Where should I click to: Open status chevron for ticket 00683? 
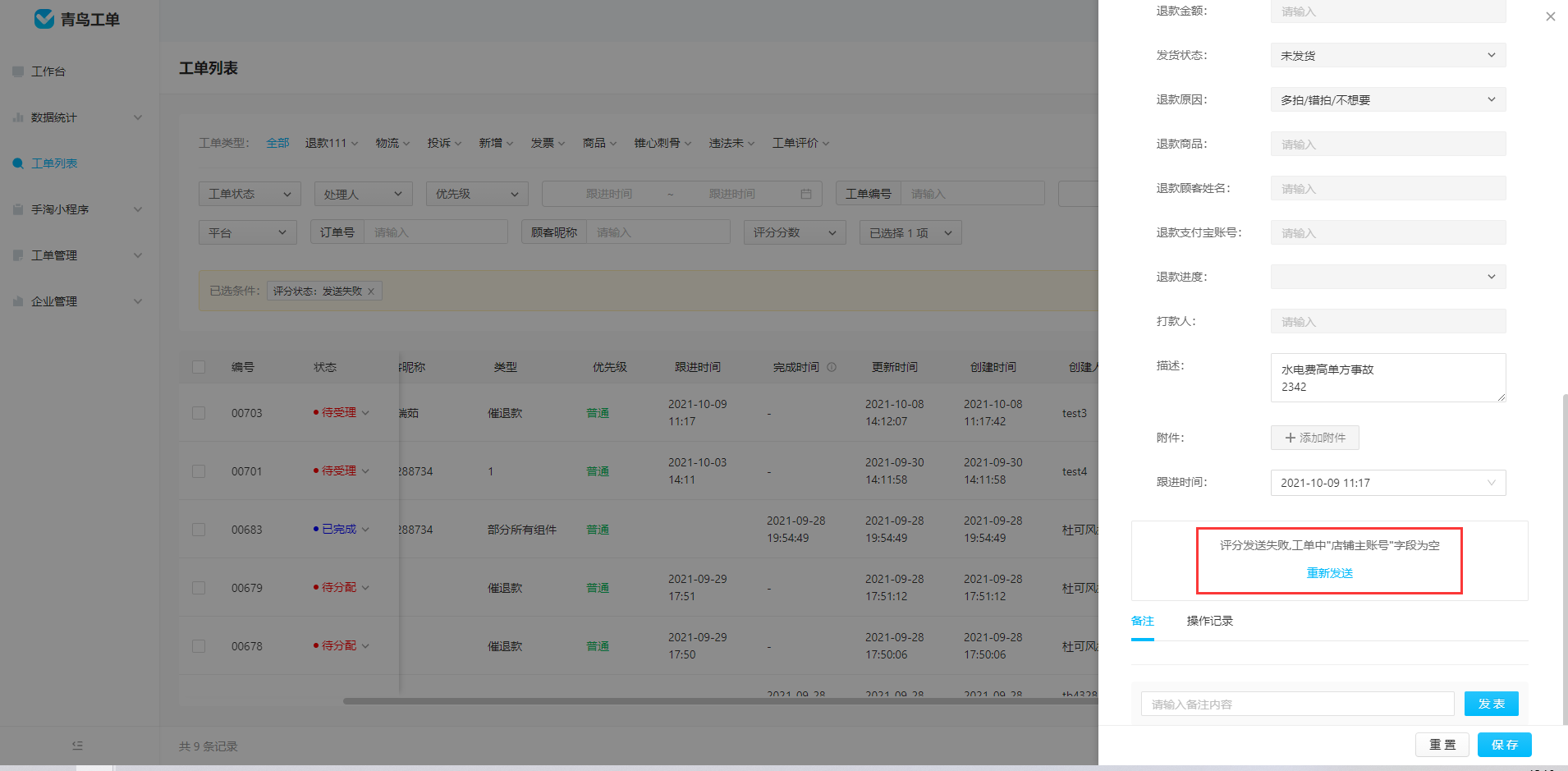coord(365,530)
